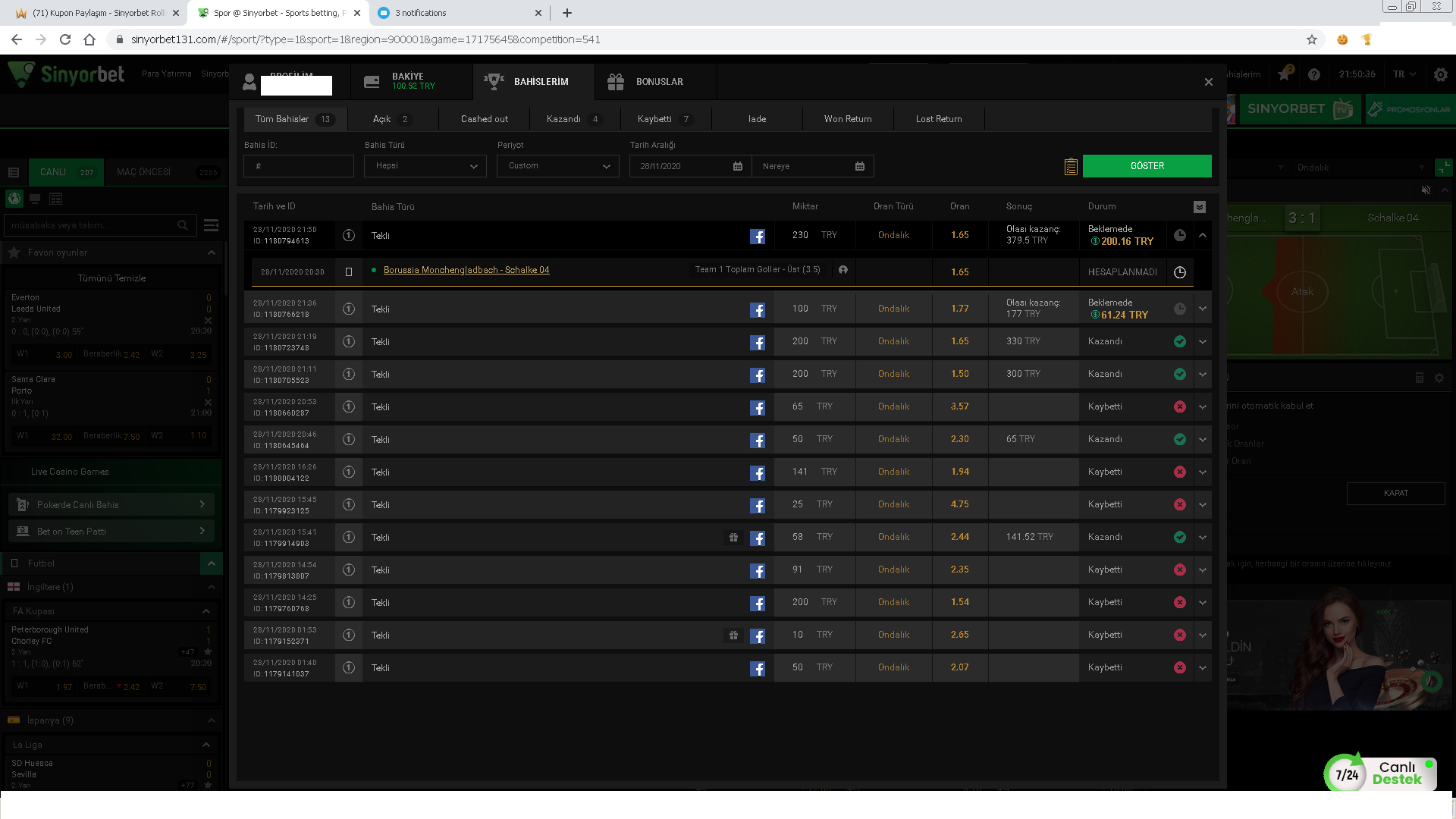The height and width of the screenshot is (819, 1456).
Task: Open info icon for bet 1180794613
Action: (x=349, y=236)
